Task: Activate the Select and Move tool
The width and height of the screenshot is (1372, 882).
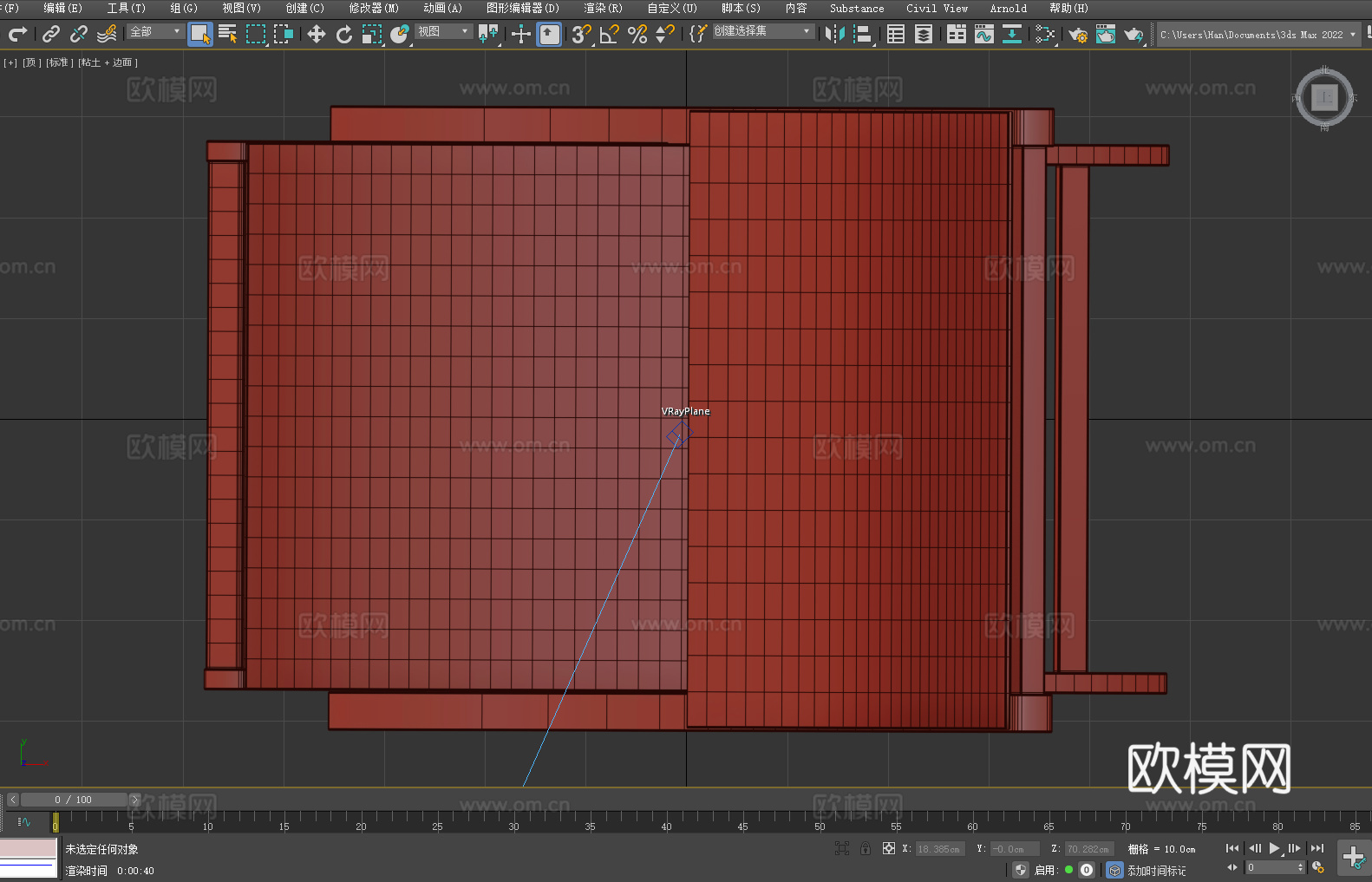Action: point(317,34)
